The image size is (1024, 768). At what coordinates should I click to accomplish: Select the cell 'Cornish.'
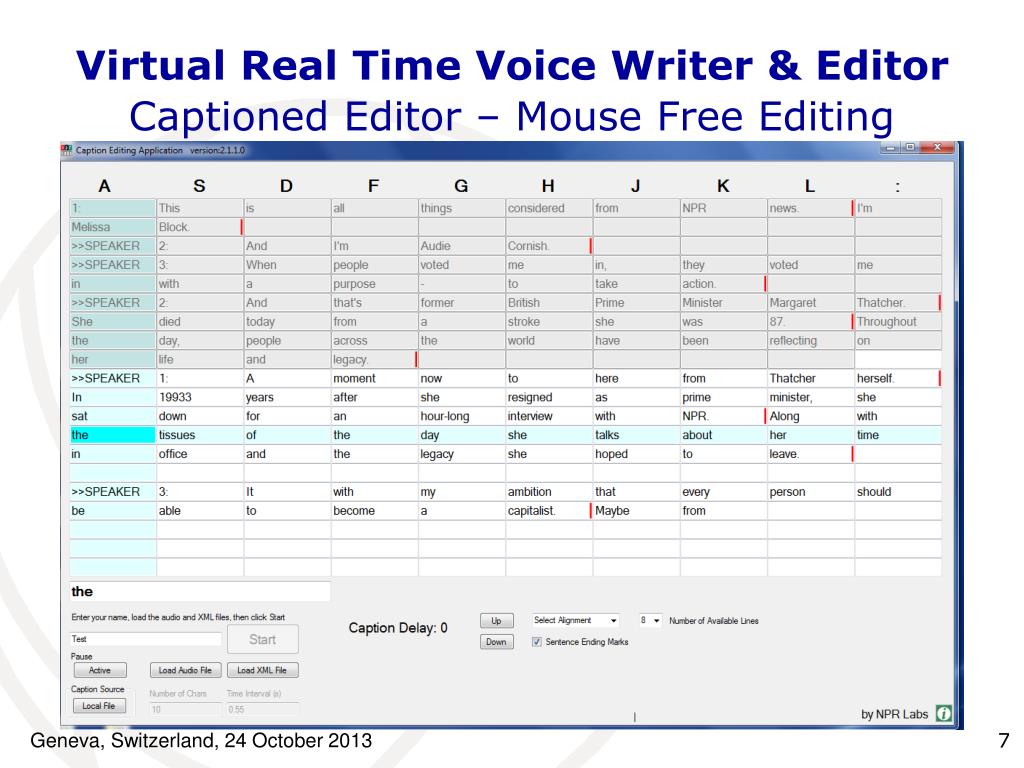pos(549,246)
